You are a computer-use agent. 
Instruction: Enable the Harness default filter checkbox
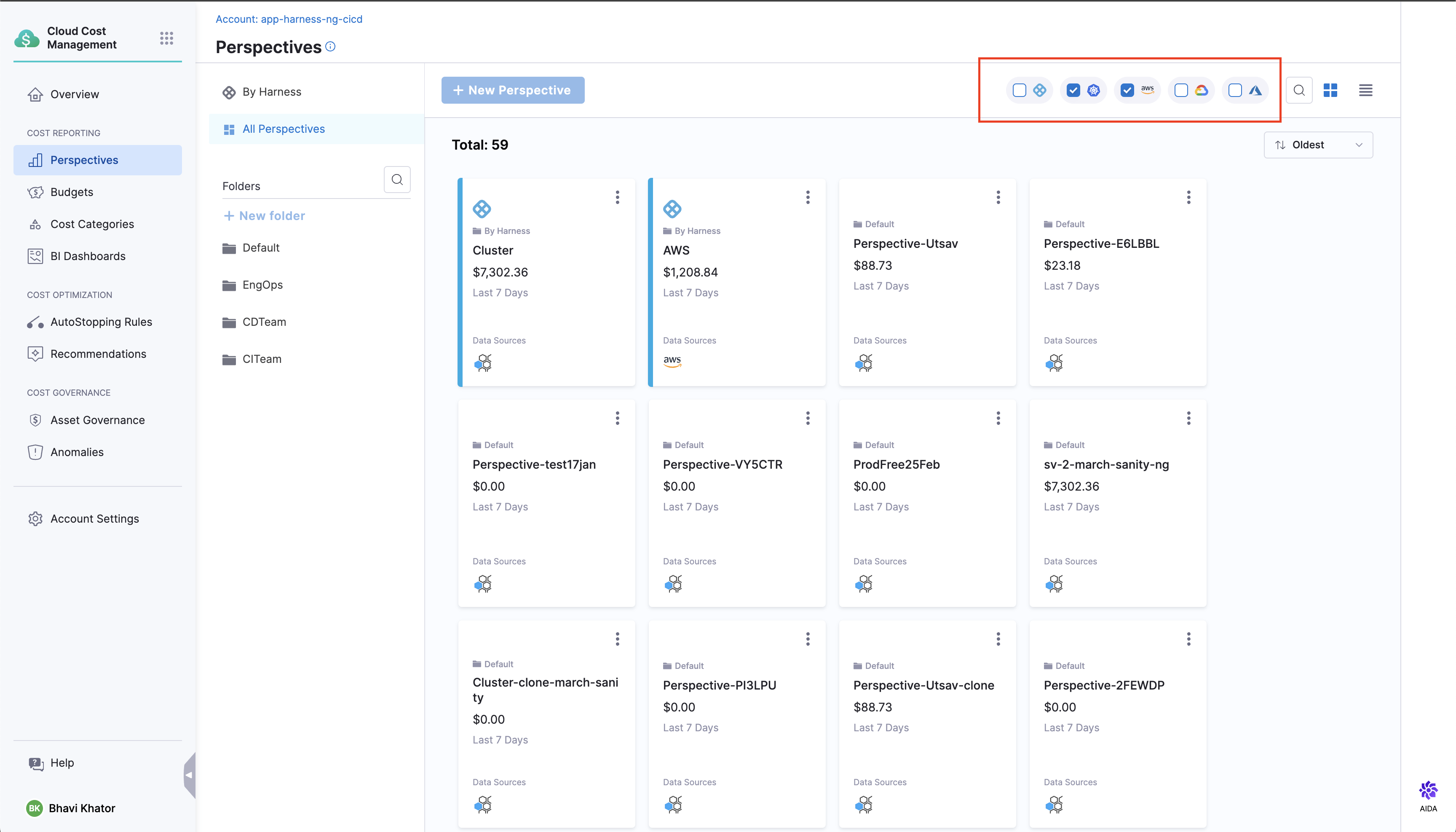1019,90
